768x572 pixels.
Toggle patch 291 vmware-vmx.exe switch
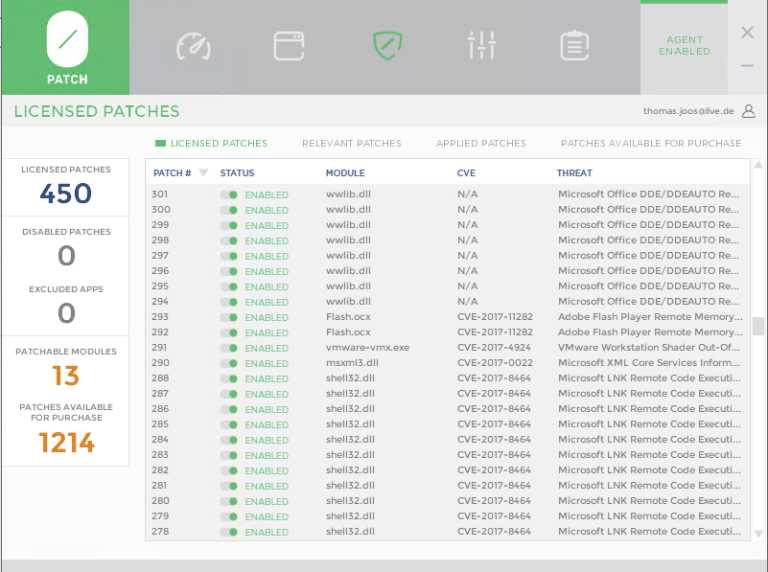coord(229,348)
